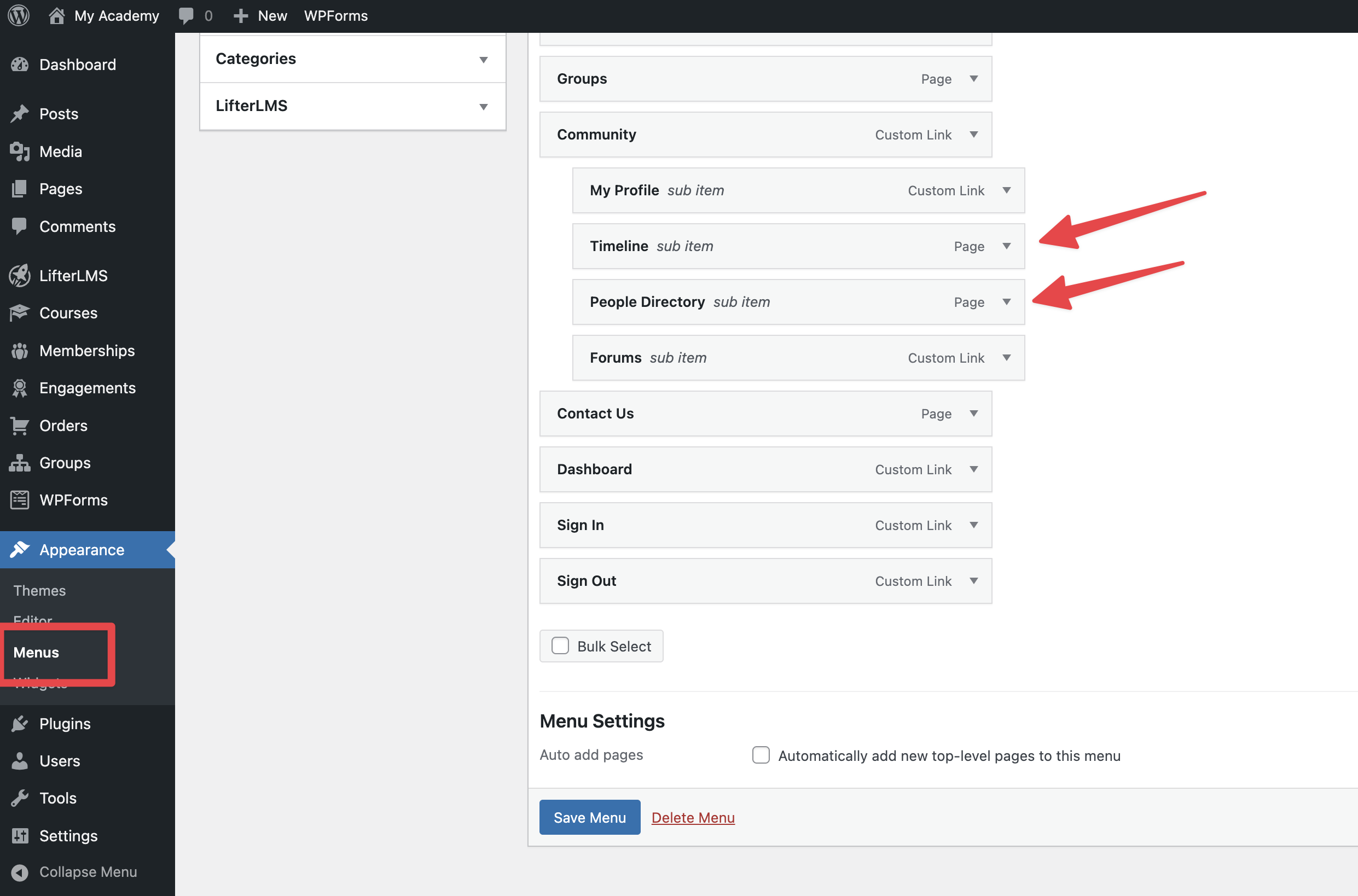
Task: Open Courses via graduation cap icon
Action: pyautogui.click(x=20, y=312)
